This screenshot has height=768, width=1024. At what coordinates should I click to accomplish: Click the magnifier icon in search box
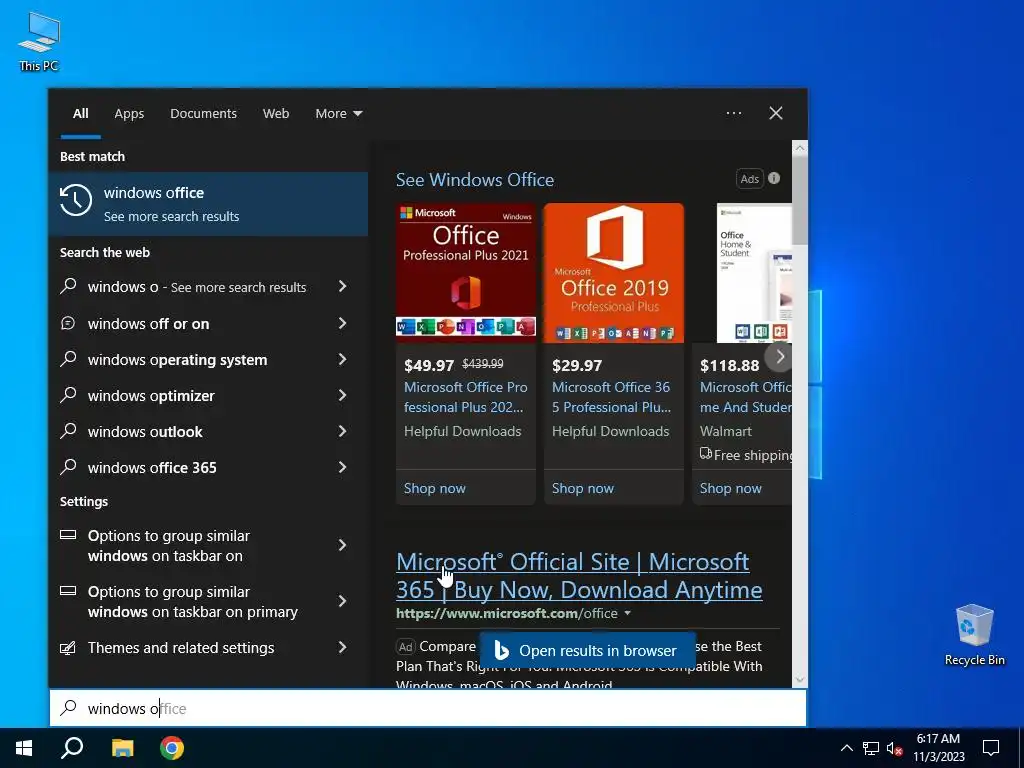(x=69, y=708)
